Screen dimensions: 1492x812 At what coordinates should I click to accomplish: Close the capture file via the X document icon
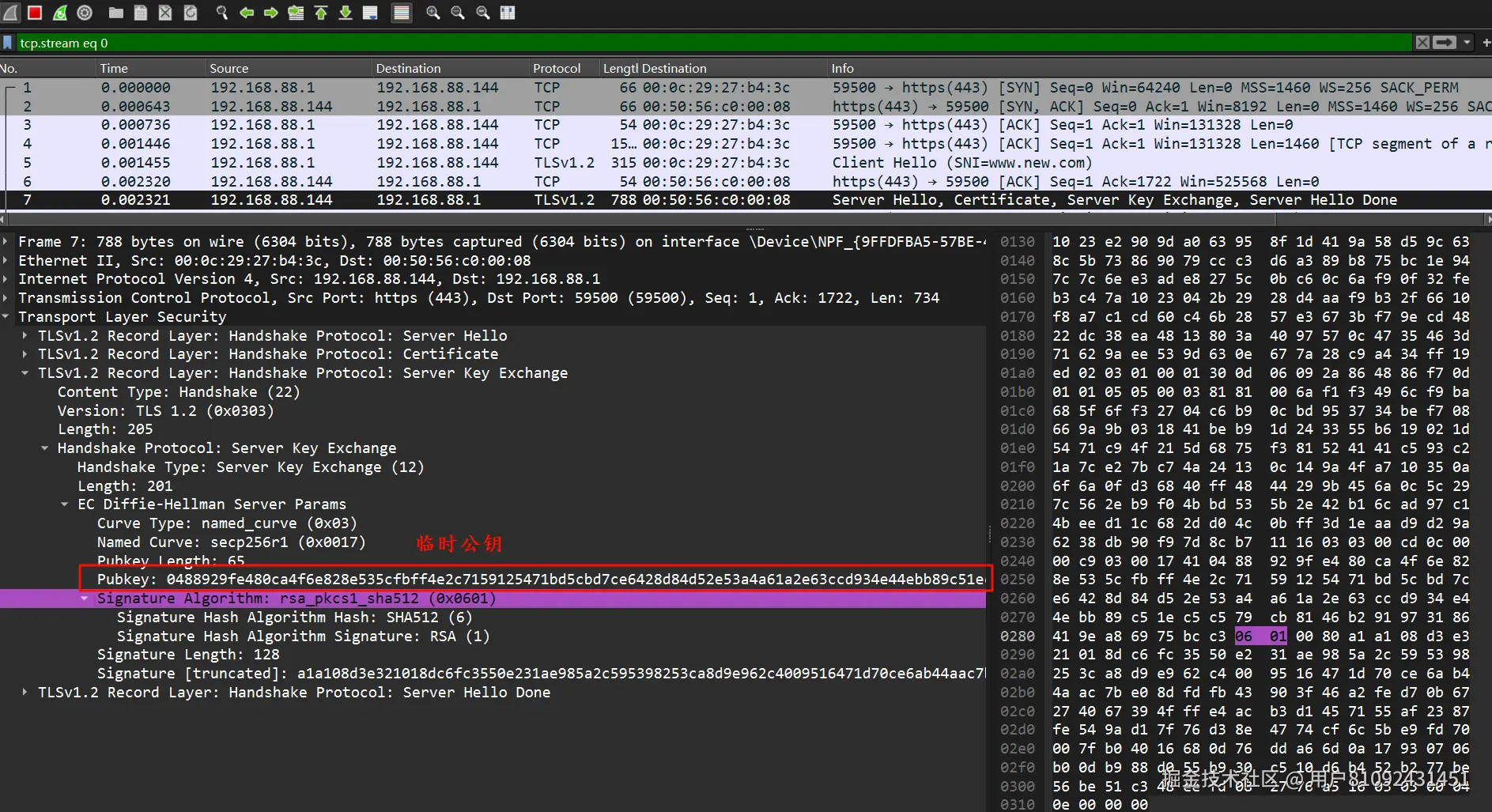[165, 13]
